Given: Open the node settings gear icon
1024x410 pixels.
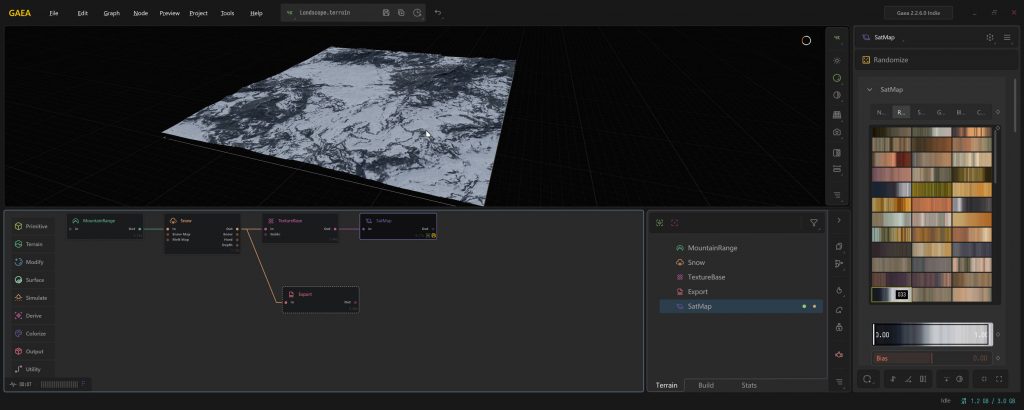Looking at the screenshot, I should click(990, 37).
